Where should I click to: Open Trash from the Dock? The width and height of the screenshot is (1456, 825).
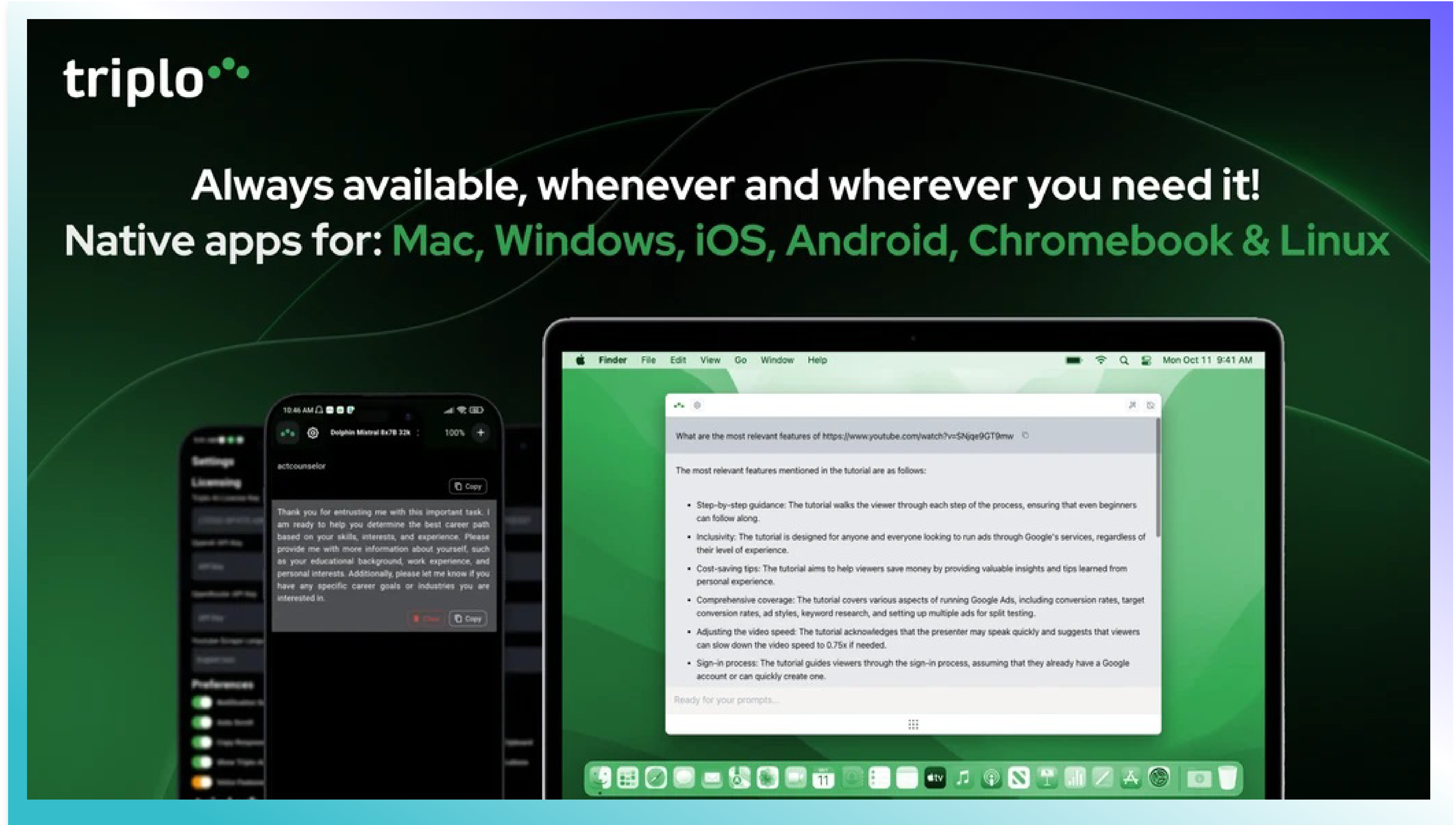coord(1227,778)
